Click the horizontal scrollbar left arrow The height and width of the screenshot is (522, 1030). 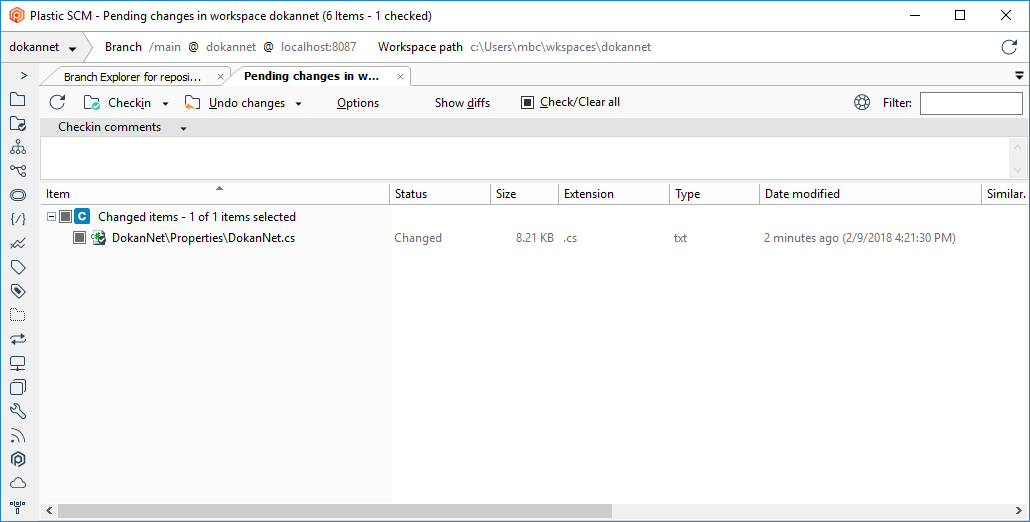[x=49, y=510]
